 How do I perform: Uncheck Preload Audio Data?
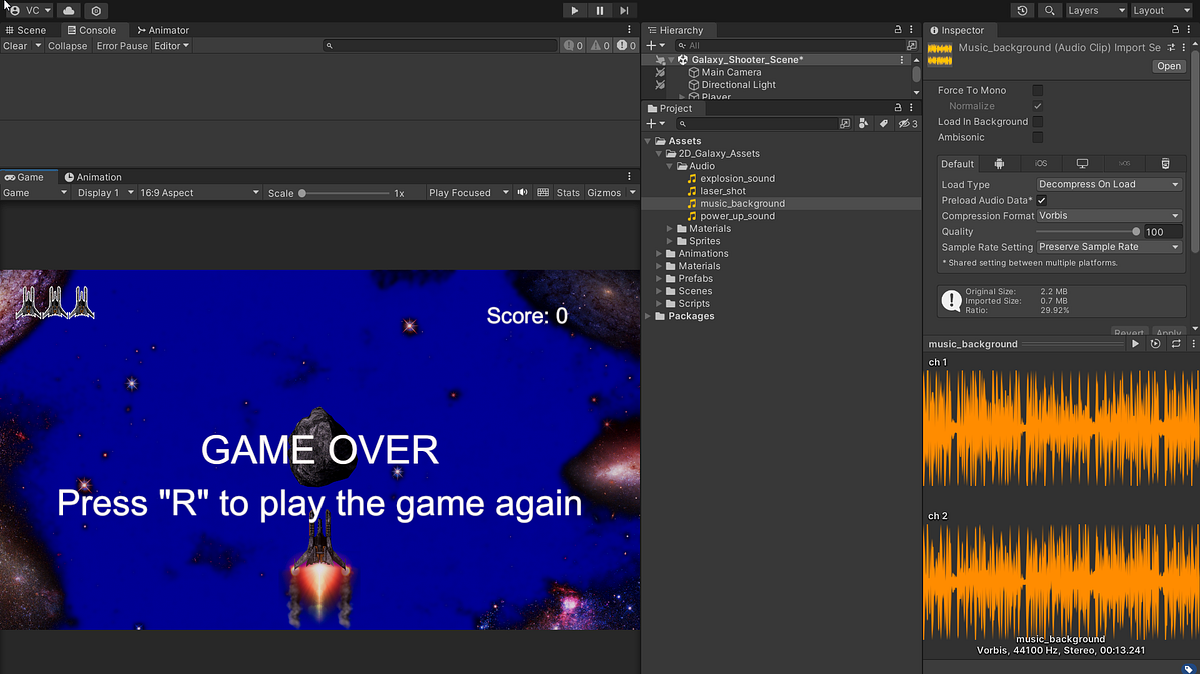pyautogui.click(x=1042, y=199)
